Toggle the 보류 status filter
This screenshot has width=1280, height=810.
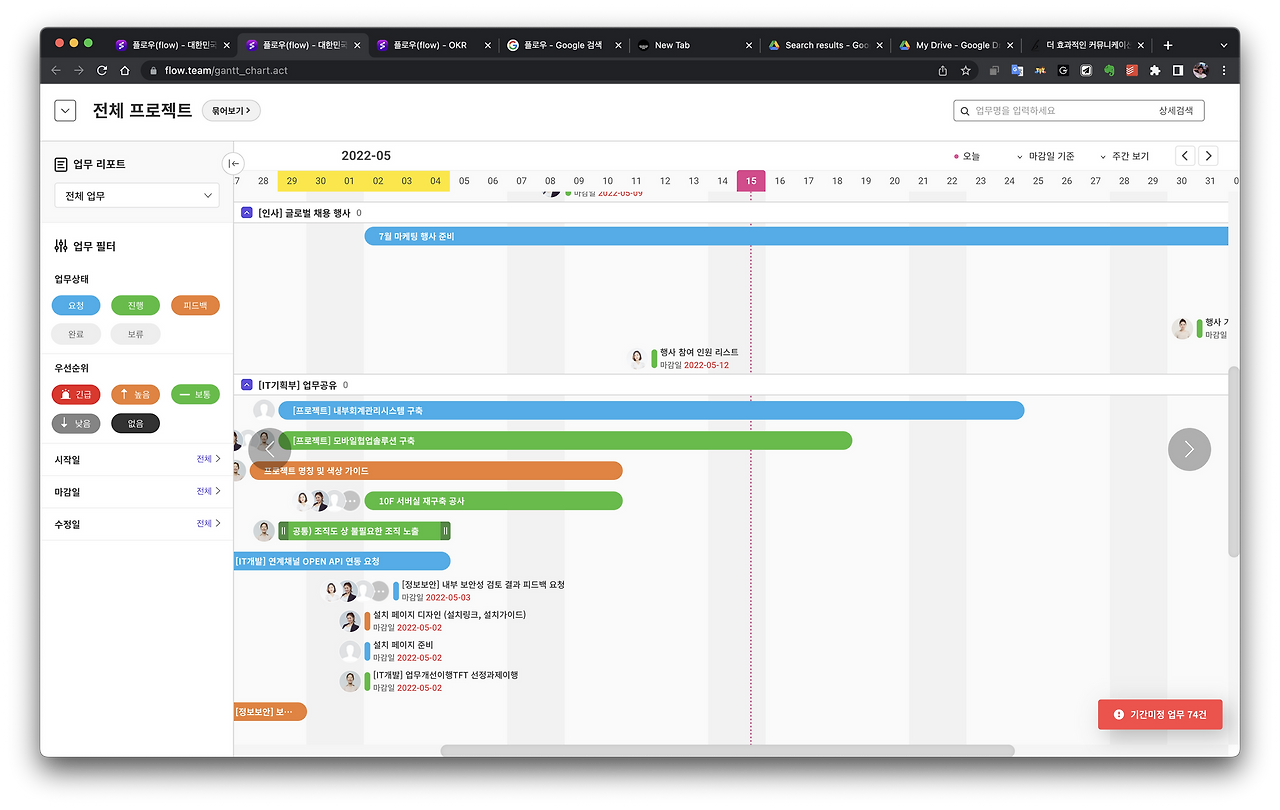[x=135, y=334]
